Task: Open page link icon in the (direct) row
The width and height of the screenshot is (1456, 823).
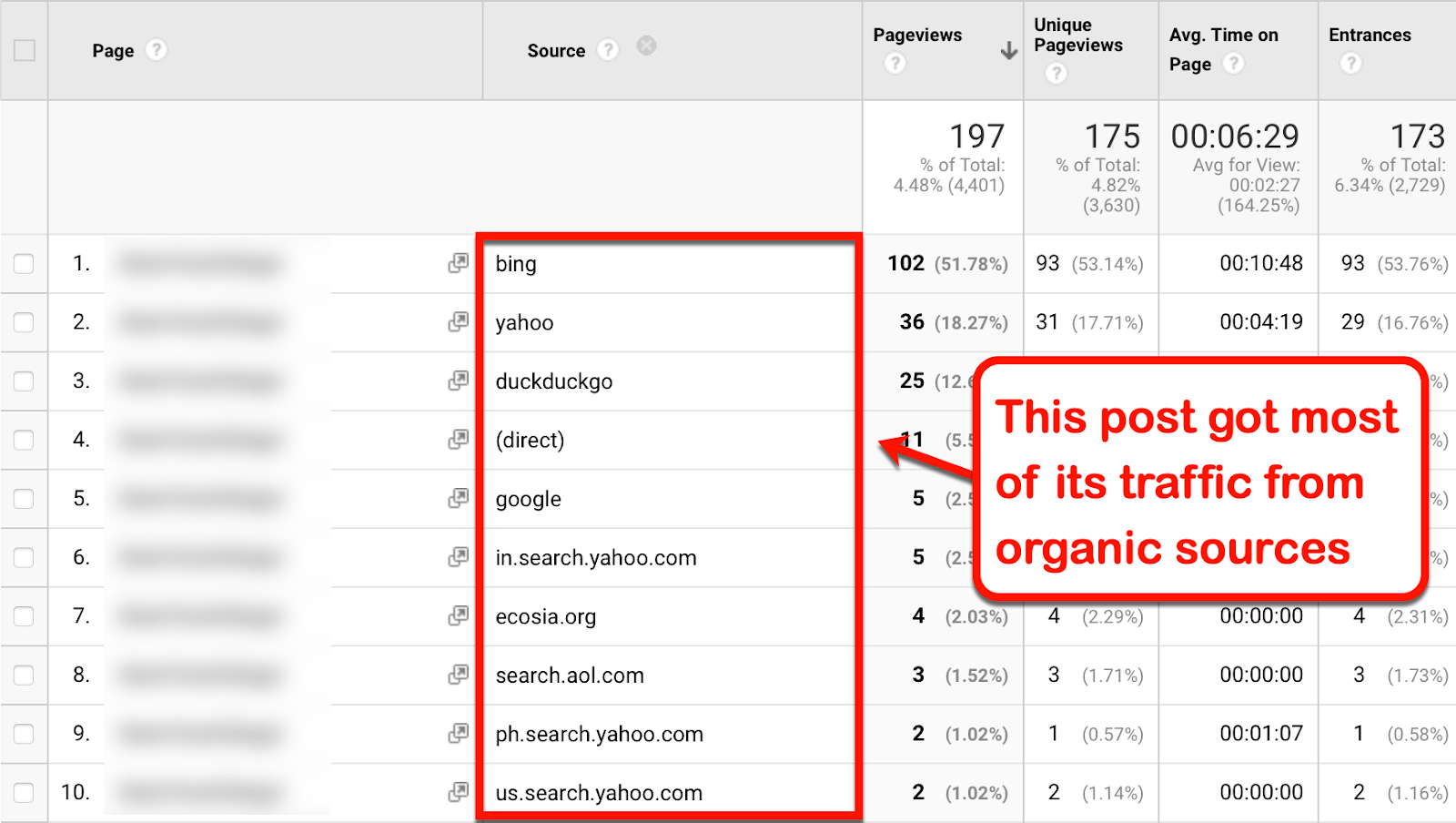Action: (459, 440)
